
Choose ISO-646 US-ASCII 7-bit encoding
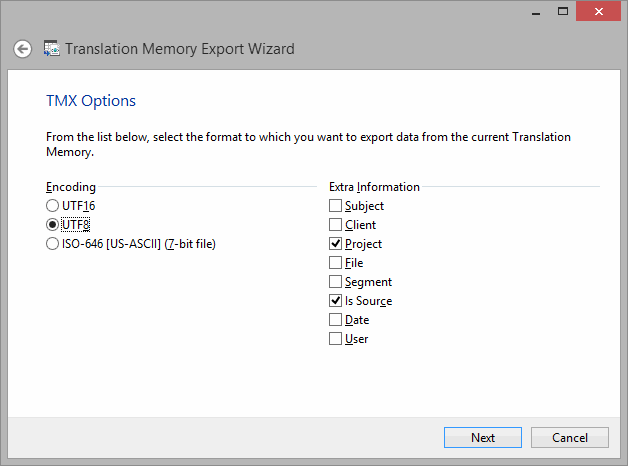pos(52,244)
